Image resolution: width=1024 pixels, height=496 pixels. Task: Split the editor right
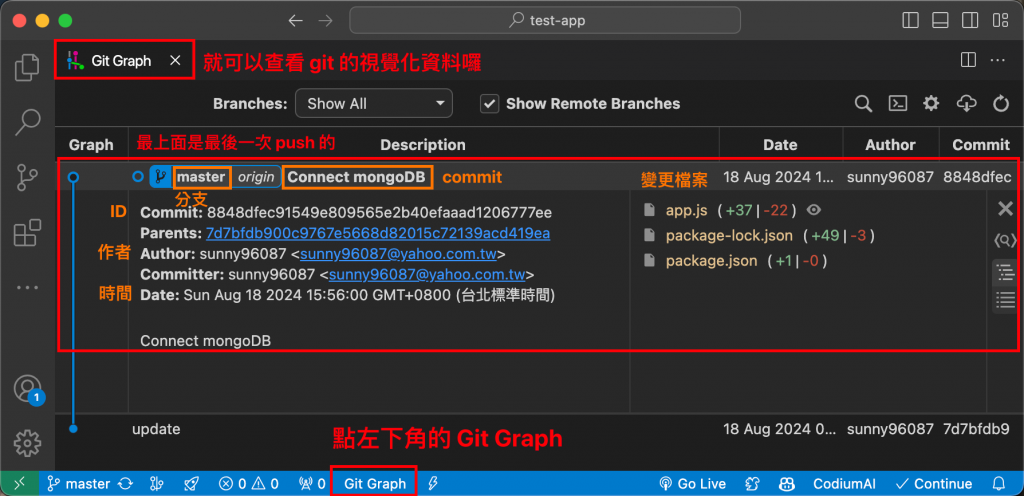click(x=968, y=60)
